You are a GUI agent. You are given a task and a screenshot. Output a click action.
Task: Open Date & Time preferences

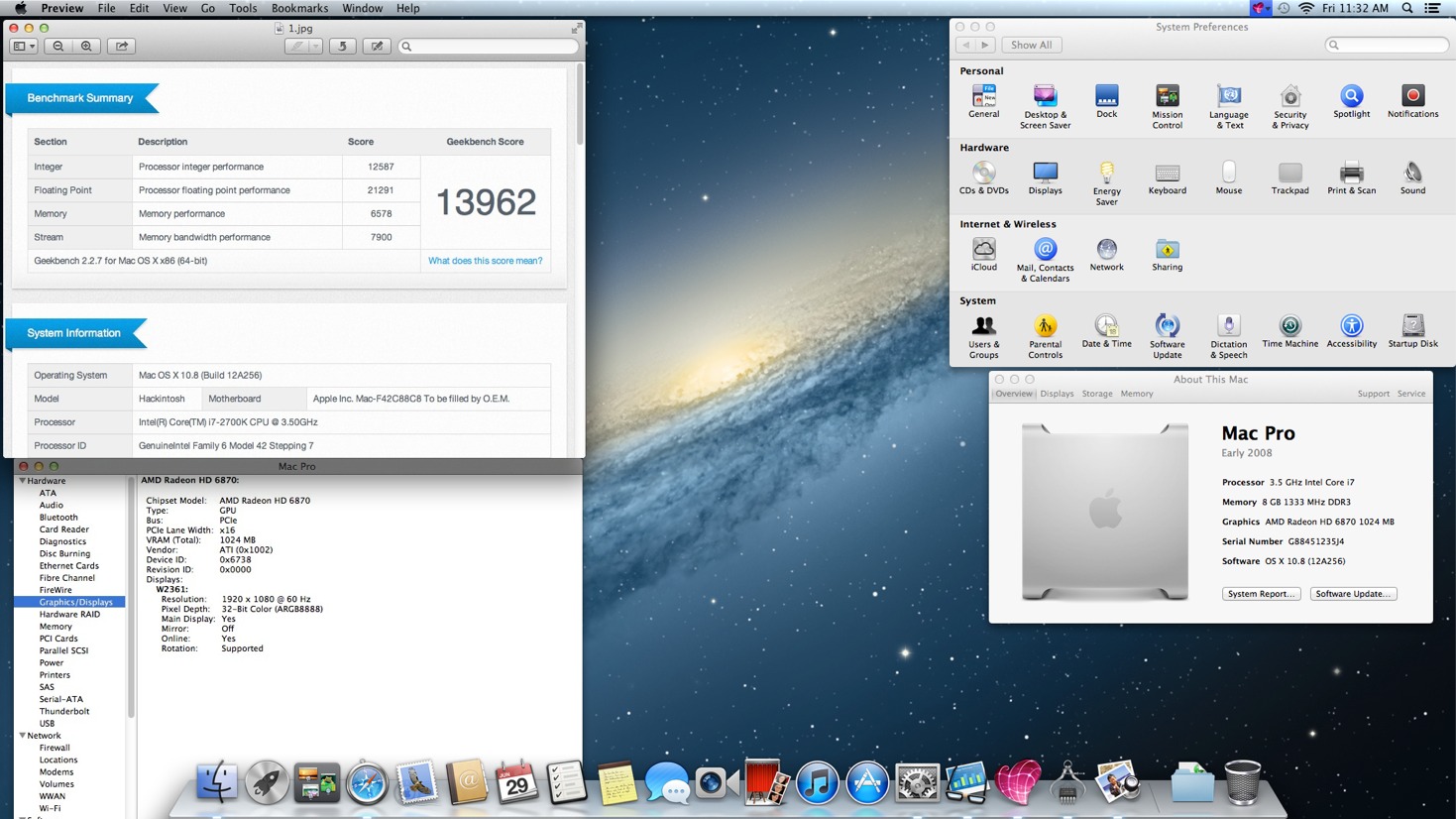point(1106,331)
